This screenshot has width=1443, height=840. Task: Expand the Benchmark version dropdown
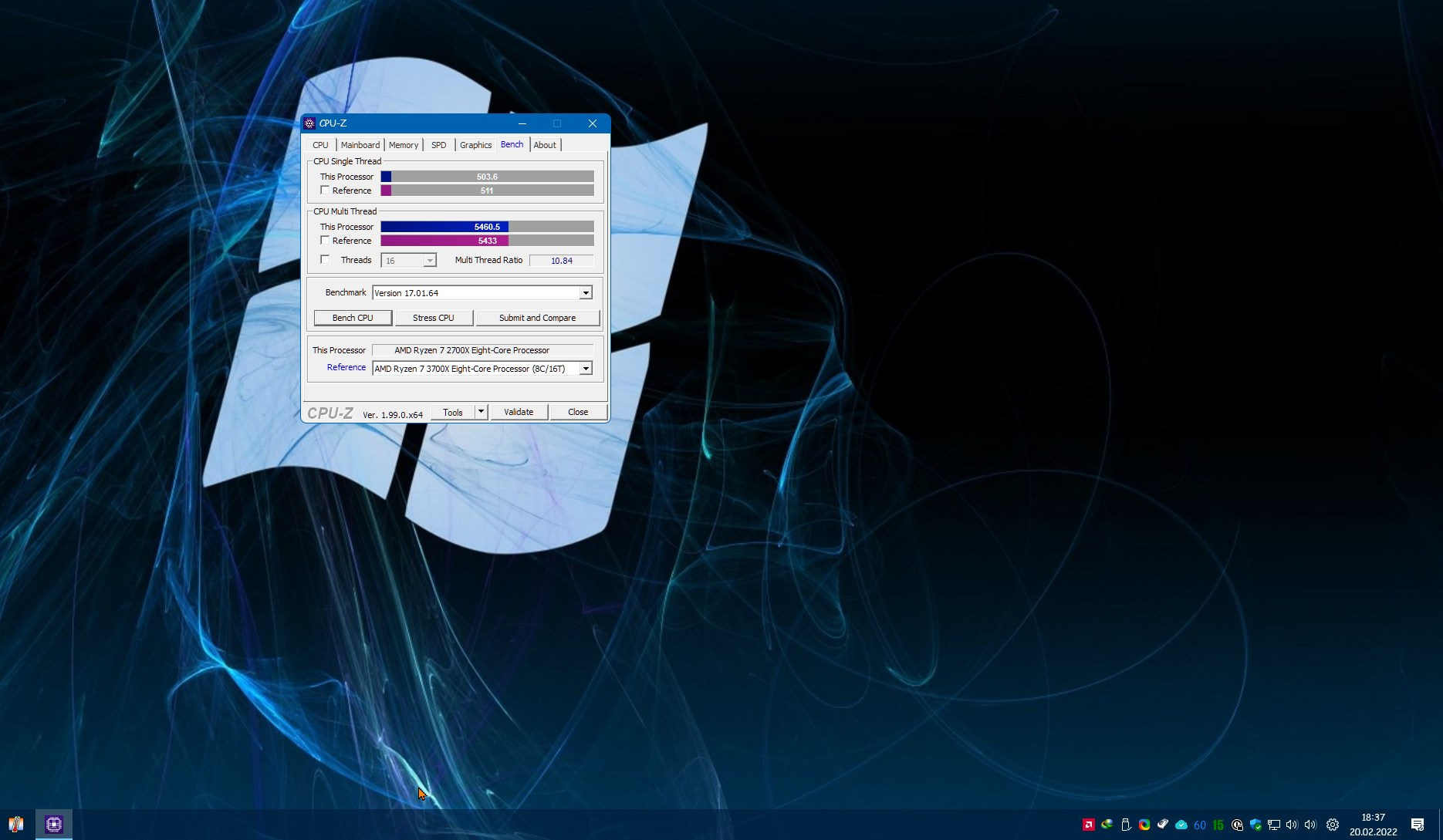coord(586,293)
